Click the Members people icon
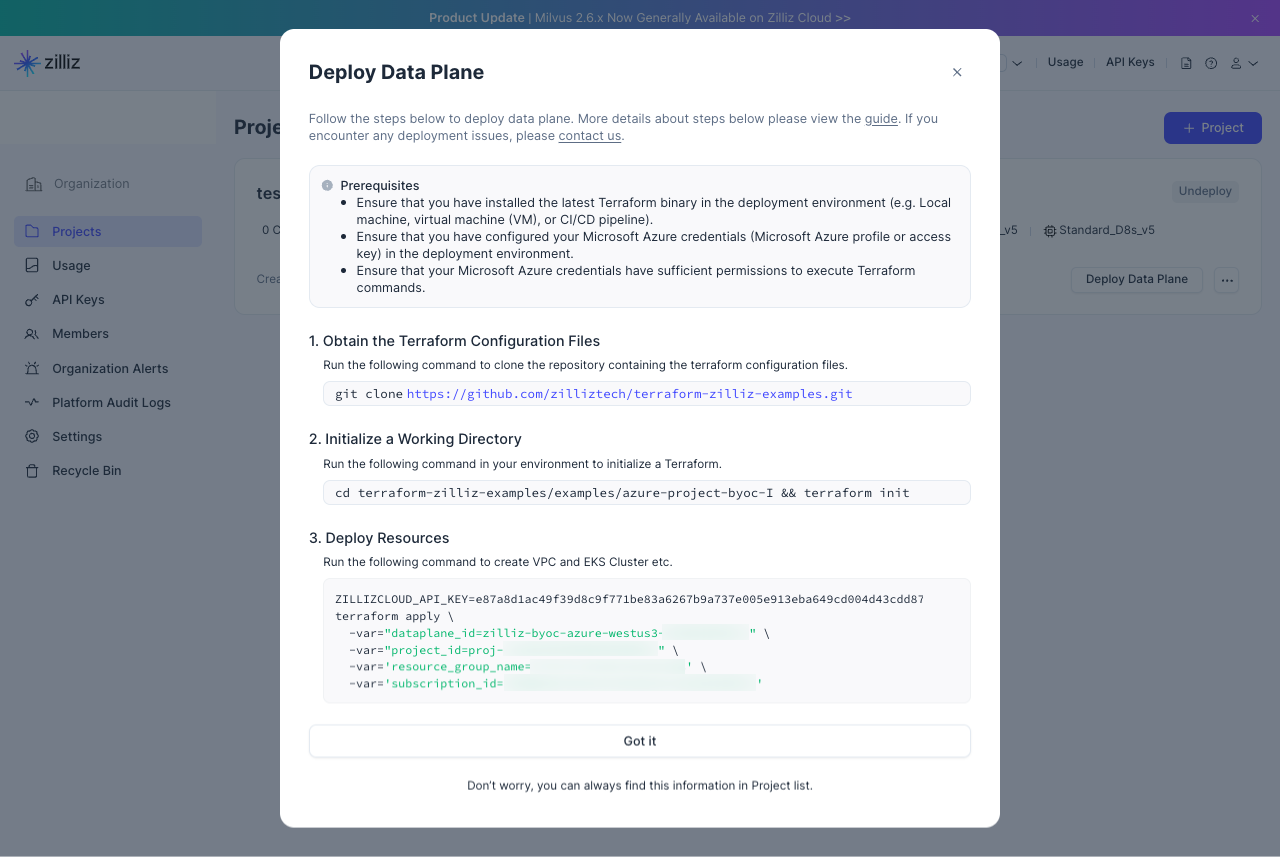 coord(32,334)
